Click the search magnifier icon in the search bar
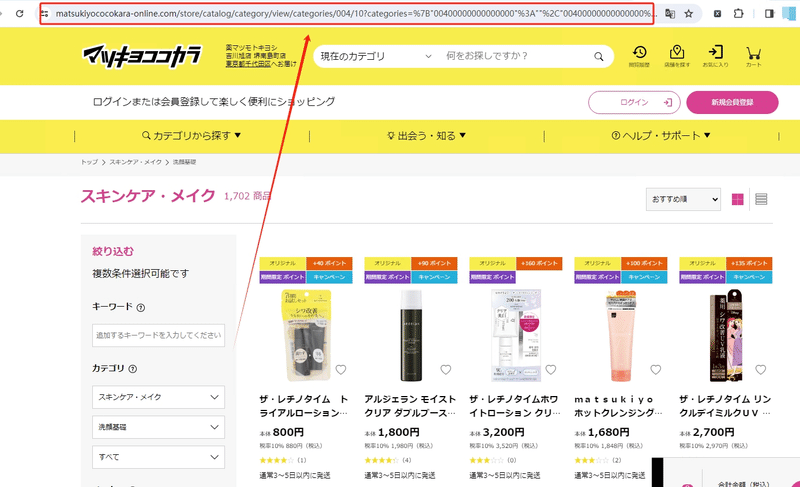The image size is (800, 487). tap(598, 57)
